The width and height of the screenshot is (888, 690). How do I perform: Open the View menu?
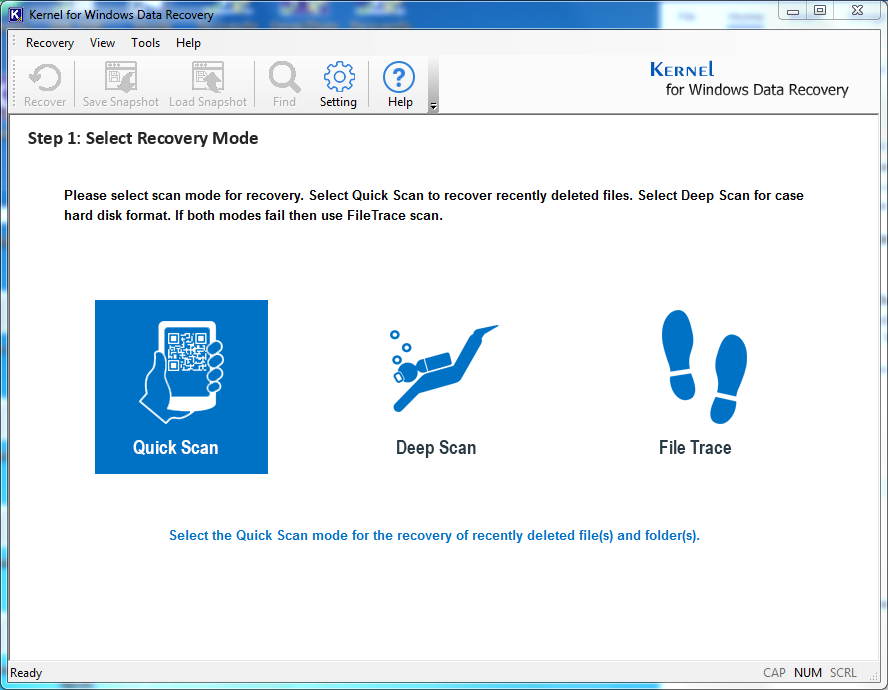103,43
